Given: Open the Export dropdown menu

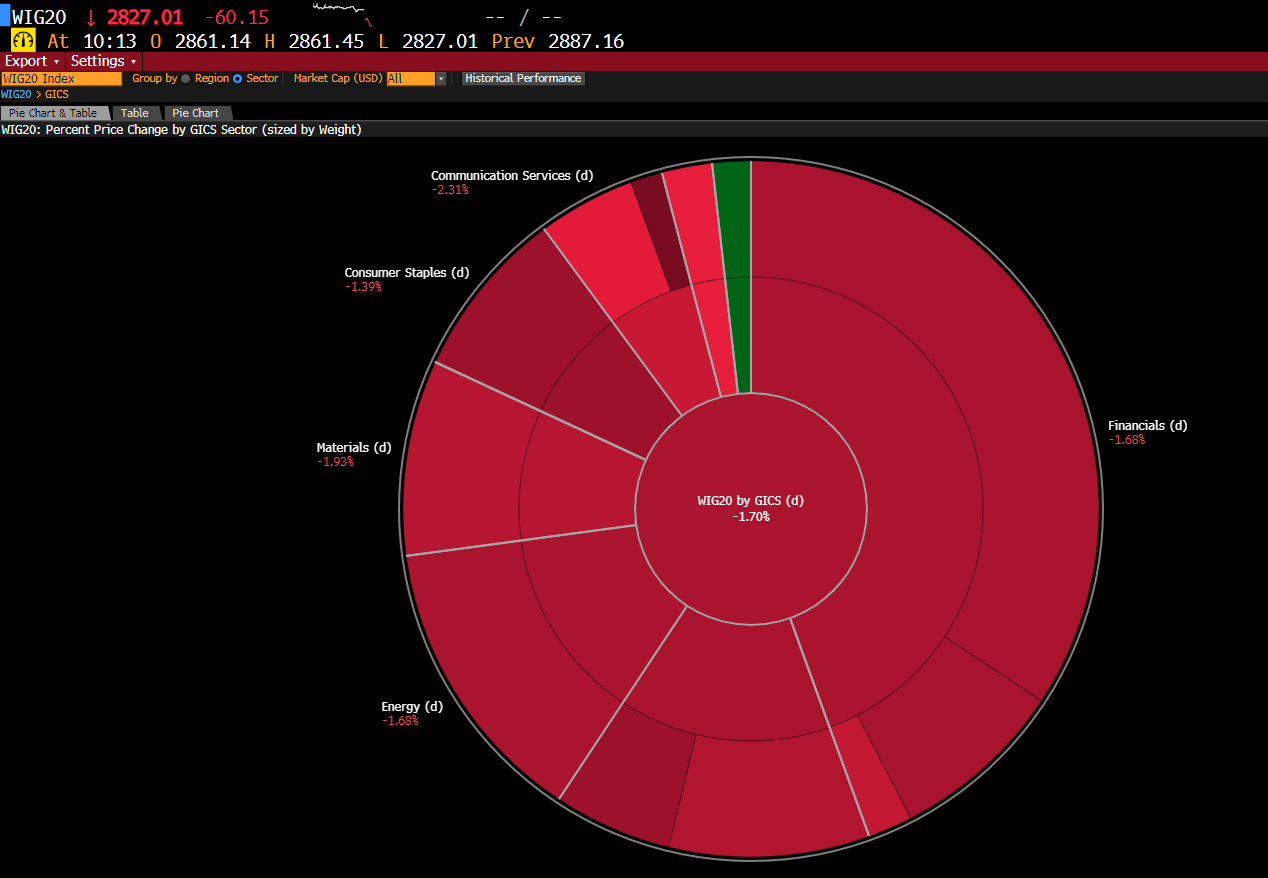Looking at the screenshot, I should pyautogui.click(x=33, y=61).
